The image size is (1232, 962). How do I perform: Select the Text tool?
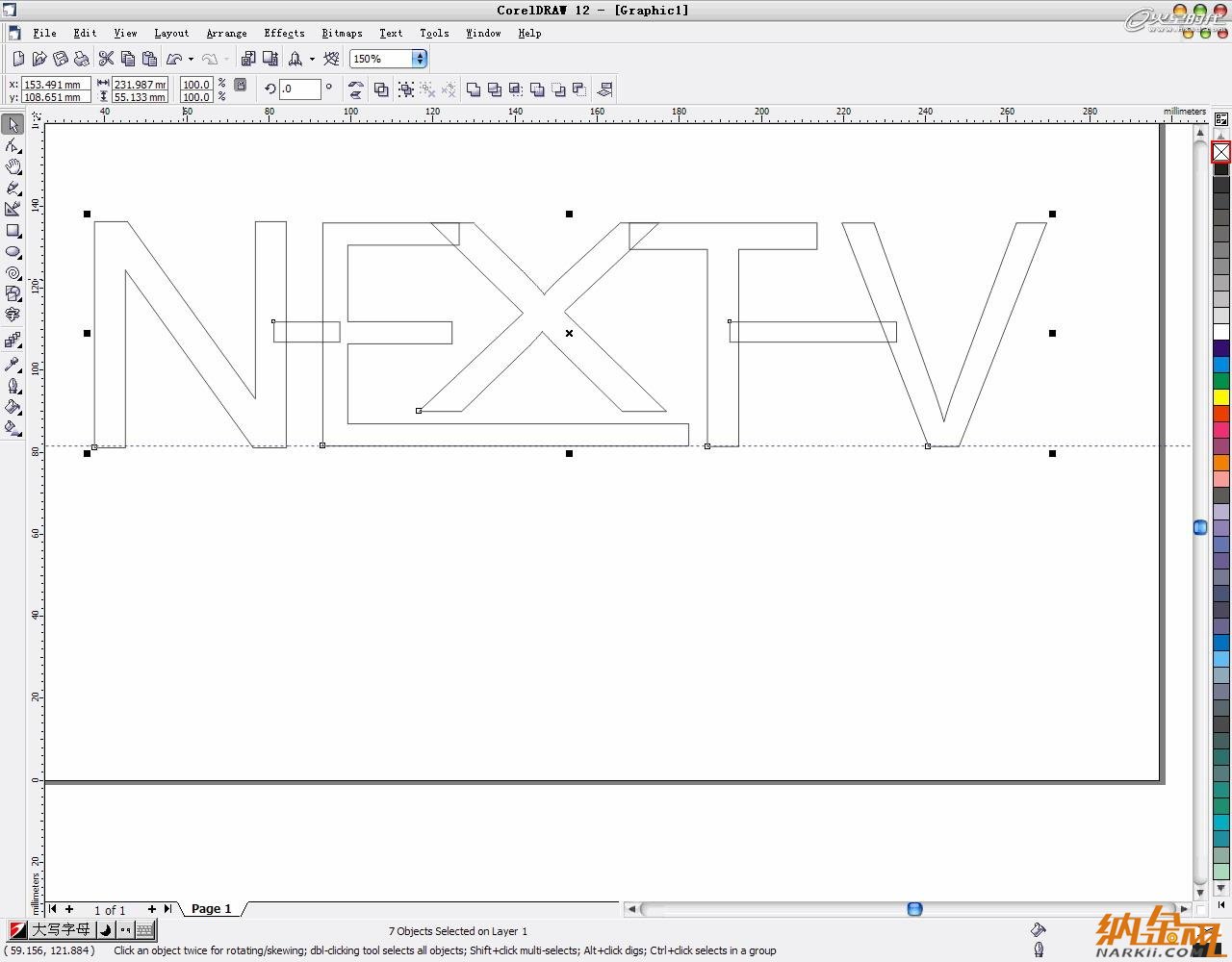13,316
